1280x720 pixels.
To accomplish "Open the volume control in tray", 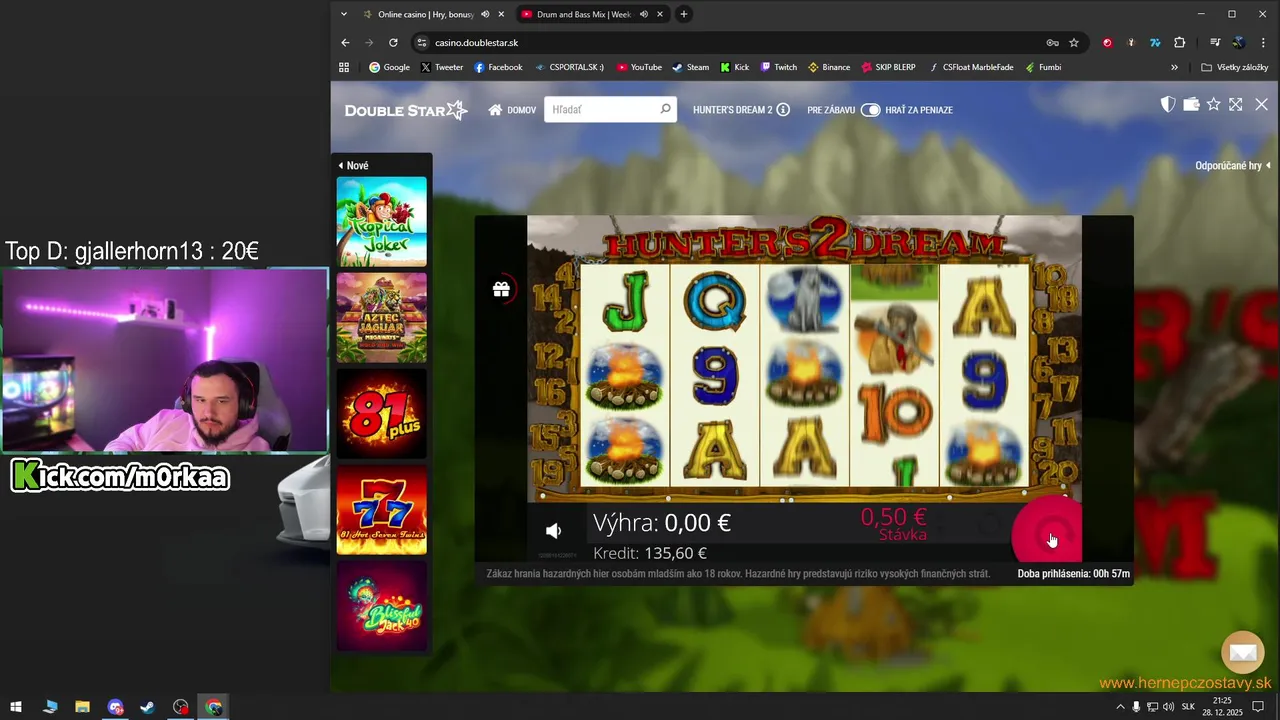I will (x=1168, y=707).
